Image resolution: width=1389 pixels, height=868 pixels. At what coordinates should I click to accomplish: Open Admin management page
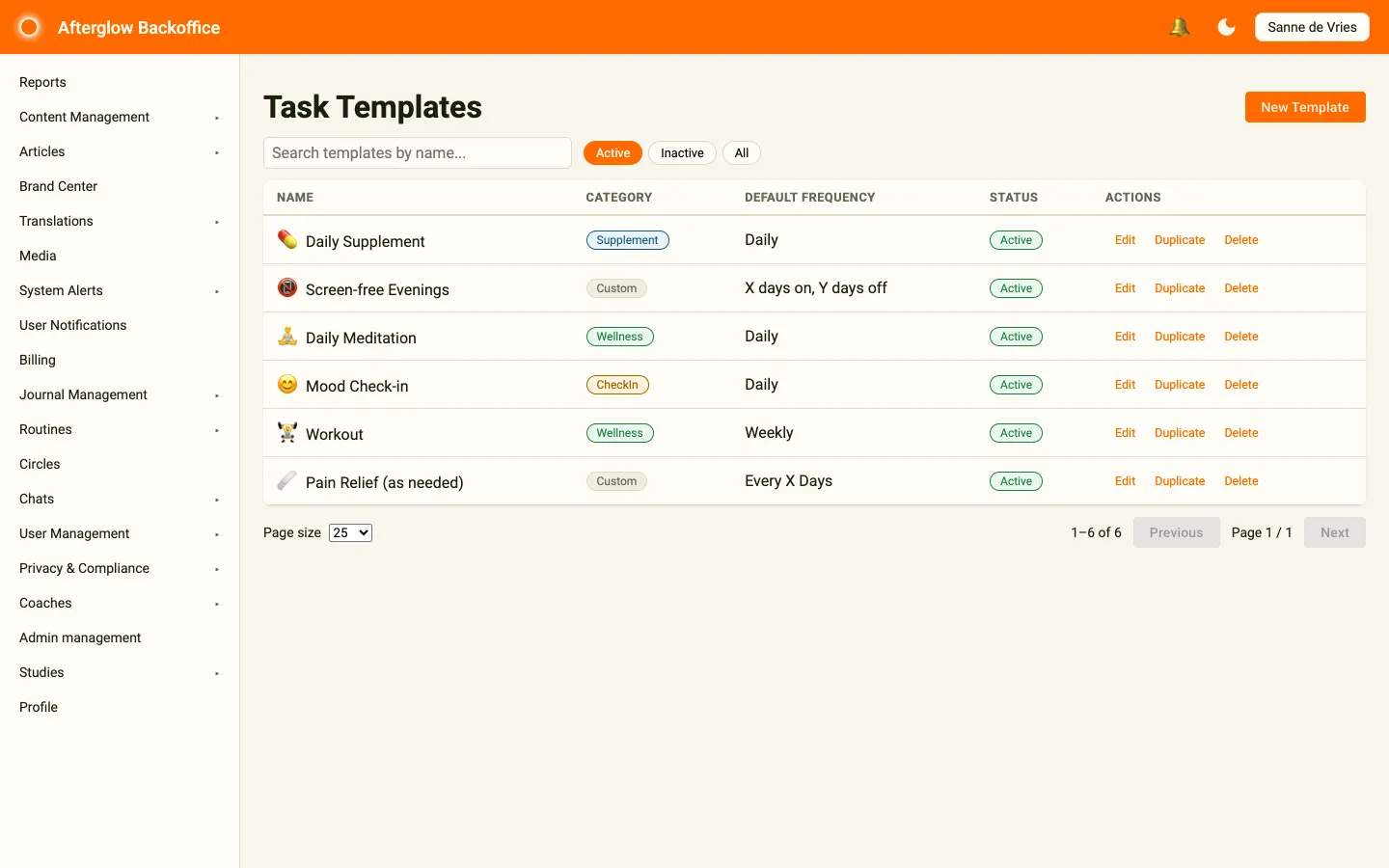coord(80,637)
